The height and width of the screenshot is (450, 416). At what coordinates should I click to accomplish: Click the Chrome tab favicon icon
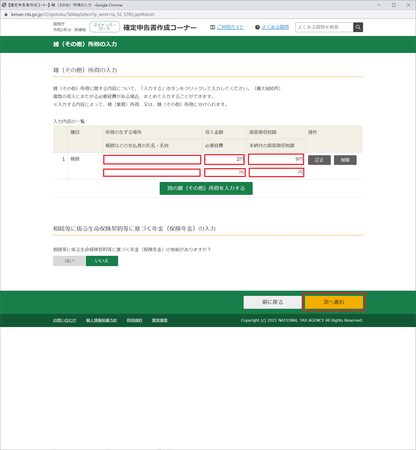(x=4, y=5)
